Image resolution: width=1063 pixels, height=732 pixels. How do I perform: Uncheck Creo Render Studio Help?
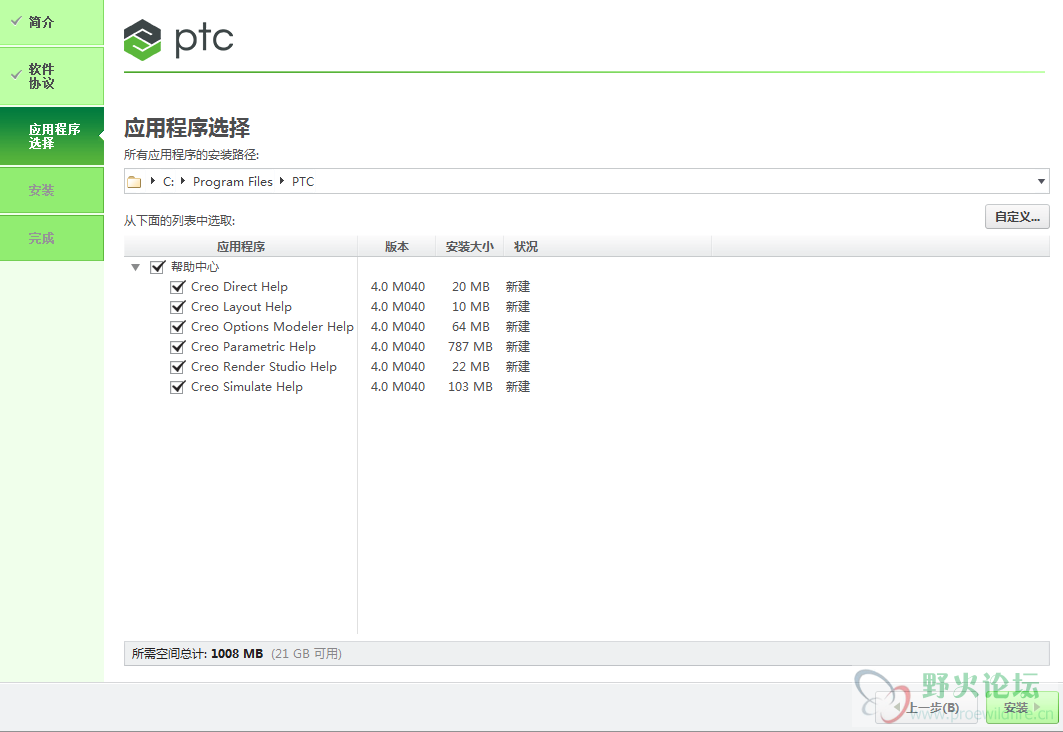pos(178,367)
